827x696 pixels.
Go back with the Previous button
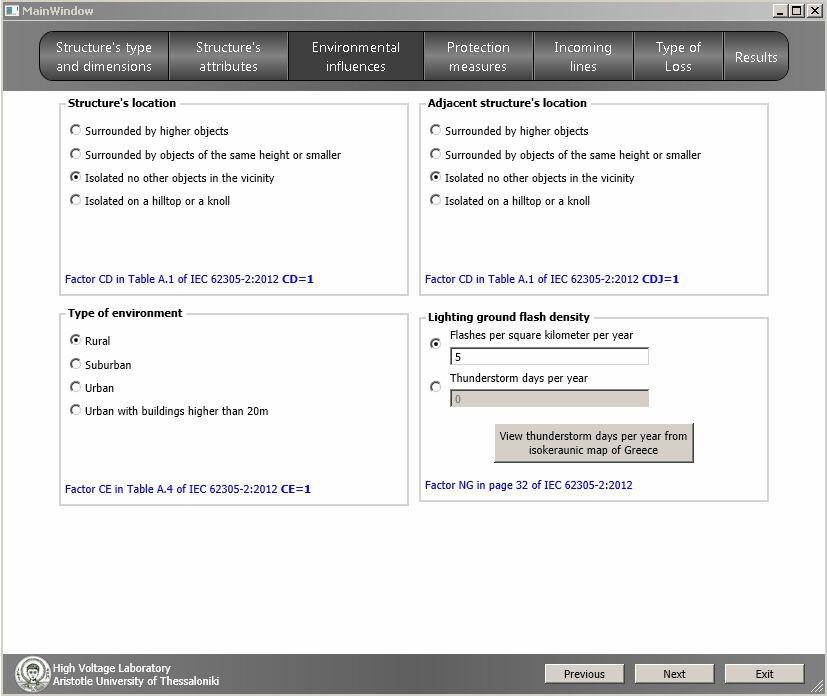pyautogui.click(x=584, y=674)
